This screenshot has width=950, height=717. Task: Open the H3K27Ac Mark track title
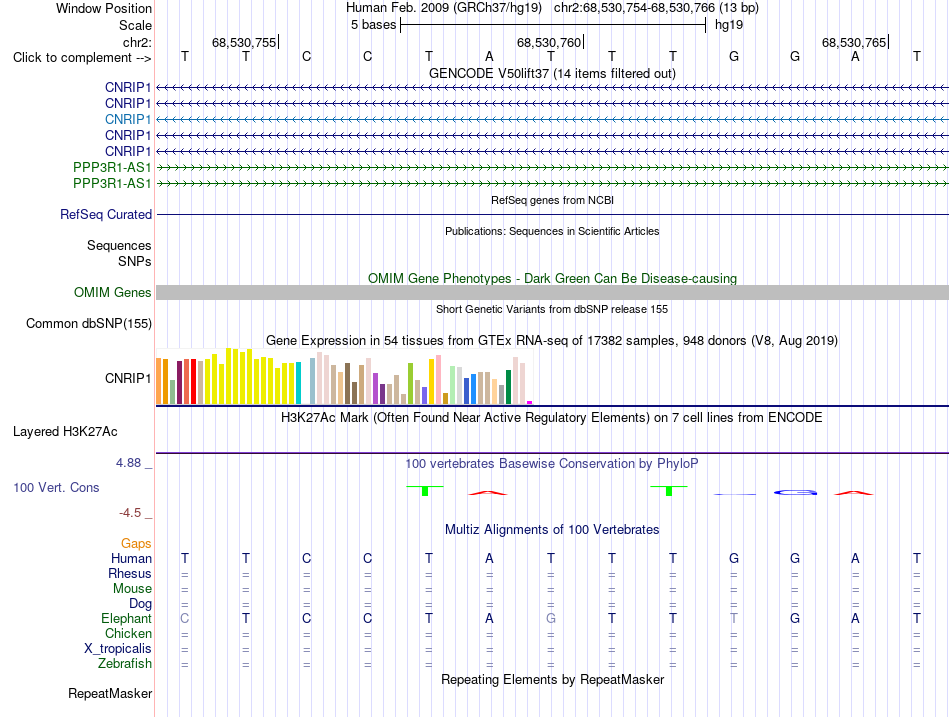pyautogui.click(x=552, y=418)
